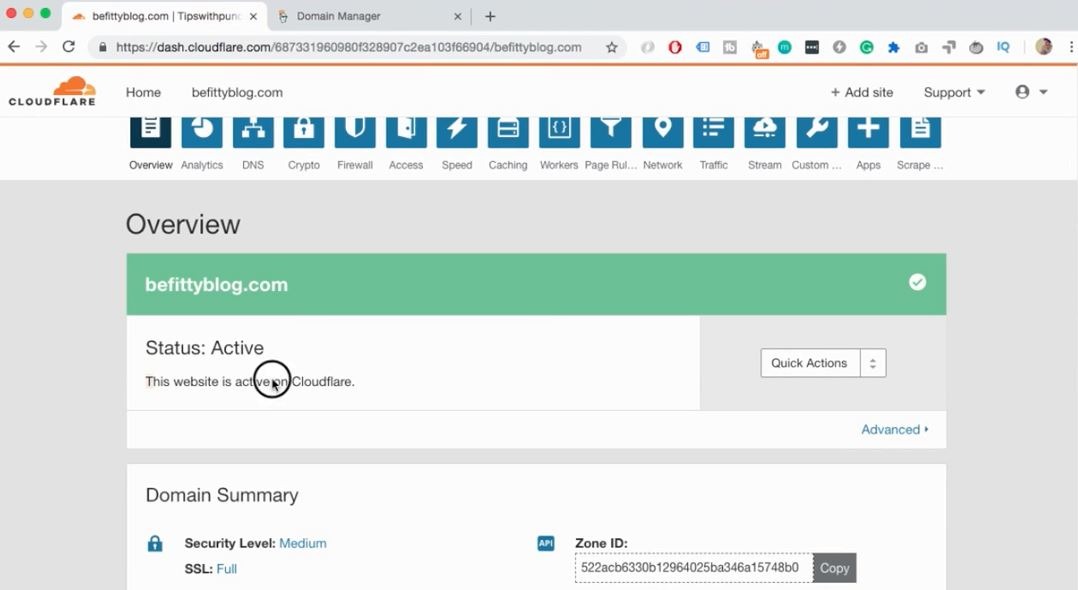Open the Custom Pages wrench icon
1078x590 pixels.
817,132
